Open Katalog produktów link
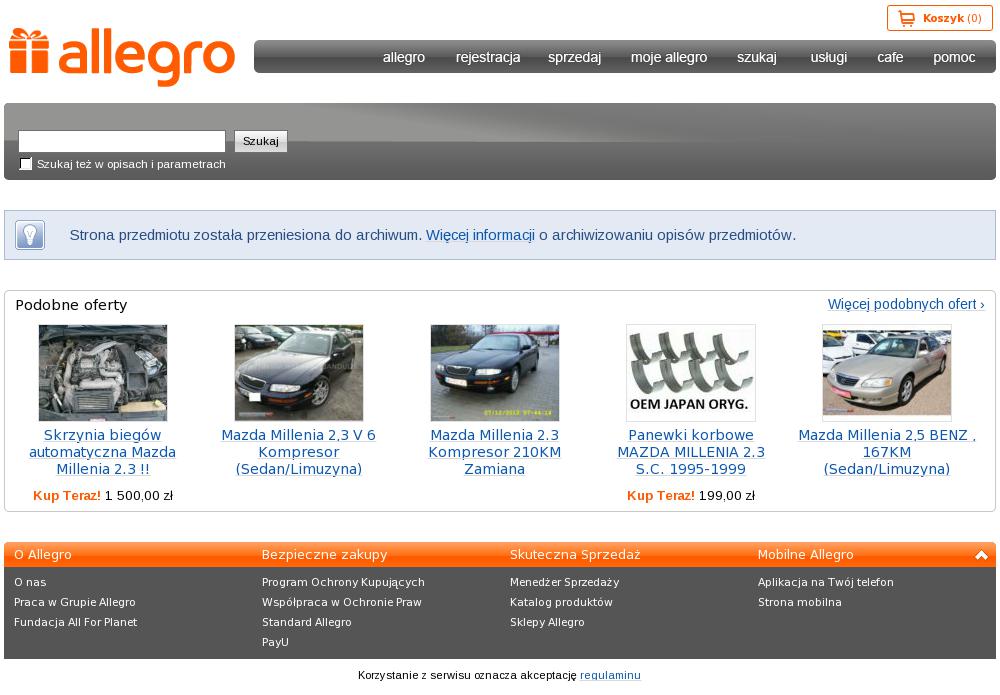 click(561, 602)
